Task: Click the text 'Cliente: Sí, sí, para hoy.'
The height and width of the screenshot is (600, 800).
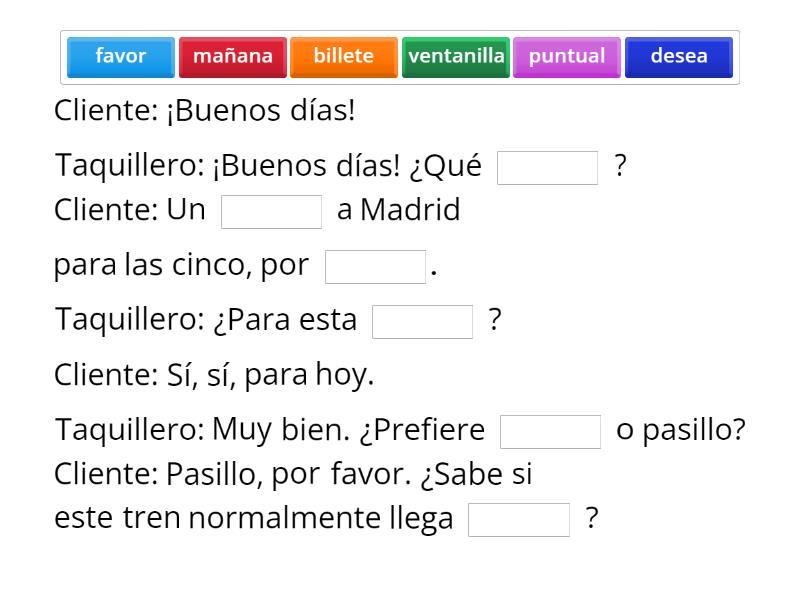Action: [x=214, y=376]
